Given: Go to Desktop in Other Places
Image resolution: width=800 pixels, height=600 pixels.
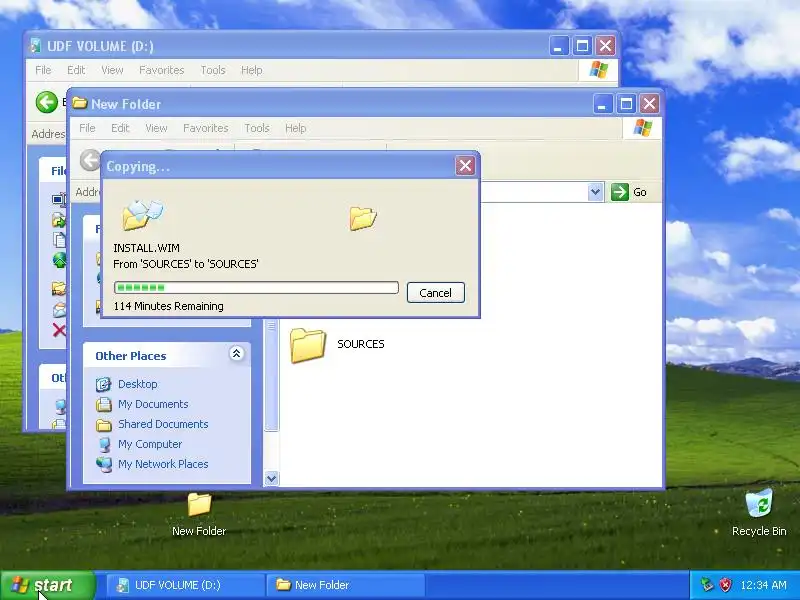Looking at the screenshot, I should pyautogui.click(x=138, y=384).
